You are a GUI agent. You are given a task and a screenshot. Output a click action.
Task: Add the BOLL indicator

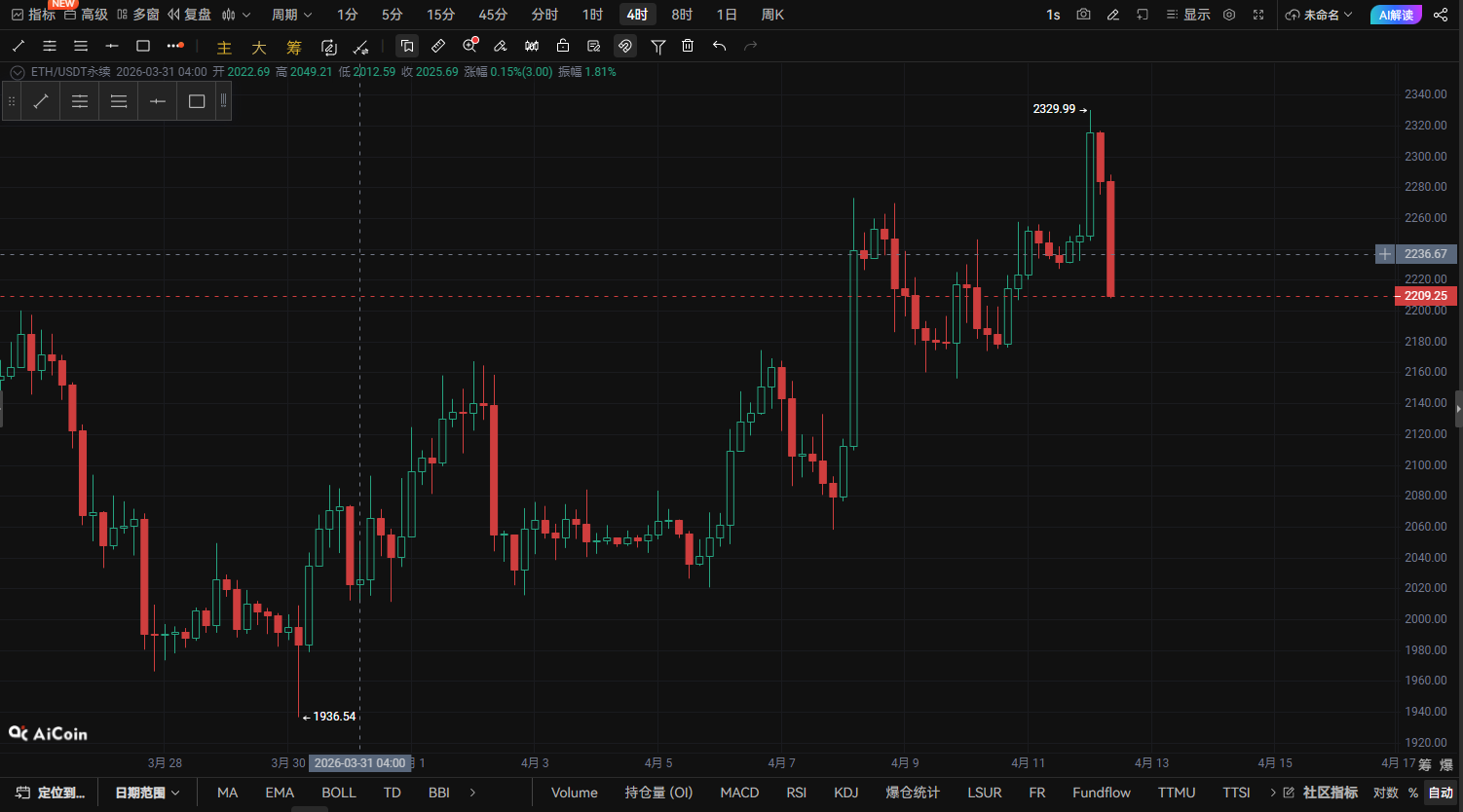339,793
